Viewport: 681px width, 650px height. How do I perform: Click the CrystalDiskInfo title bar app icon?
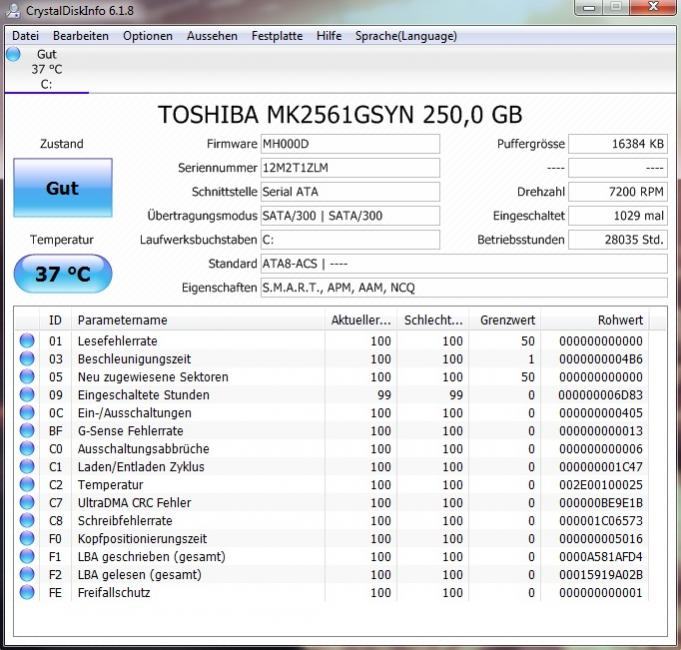coord(13,11)
